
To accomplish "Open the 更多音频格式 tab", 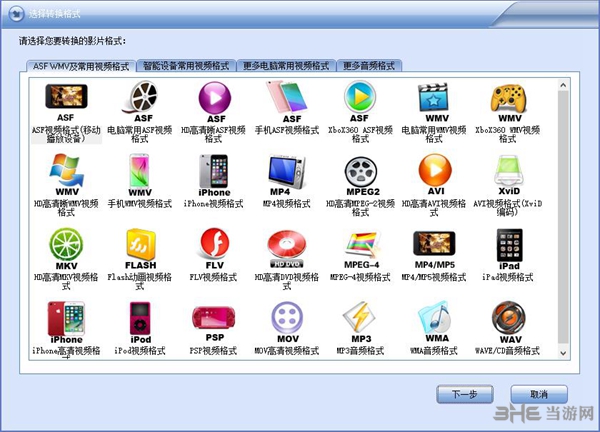I will click(369, 66).
